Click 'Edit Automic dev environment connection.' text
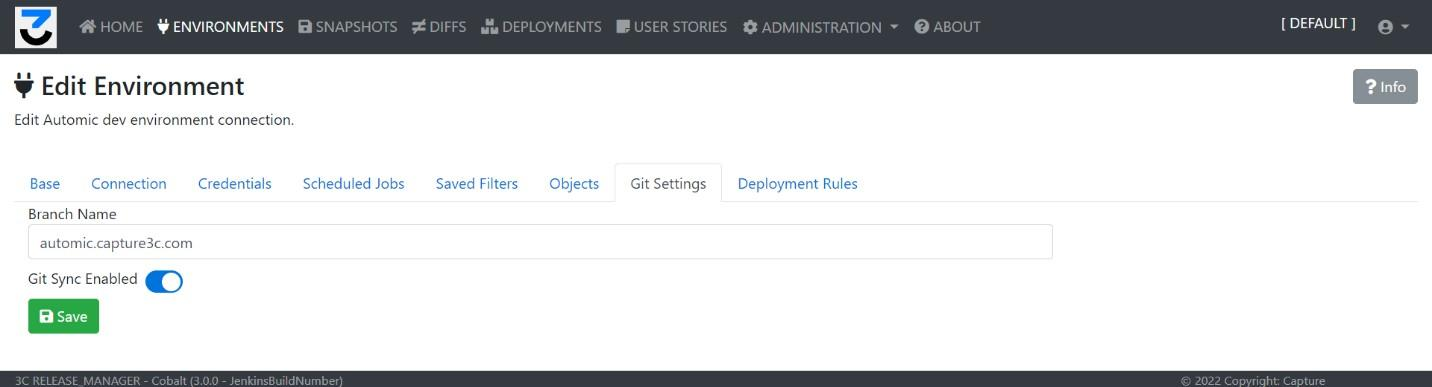1432x387 pixels. (154, 120)
